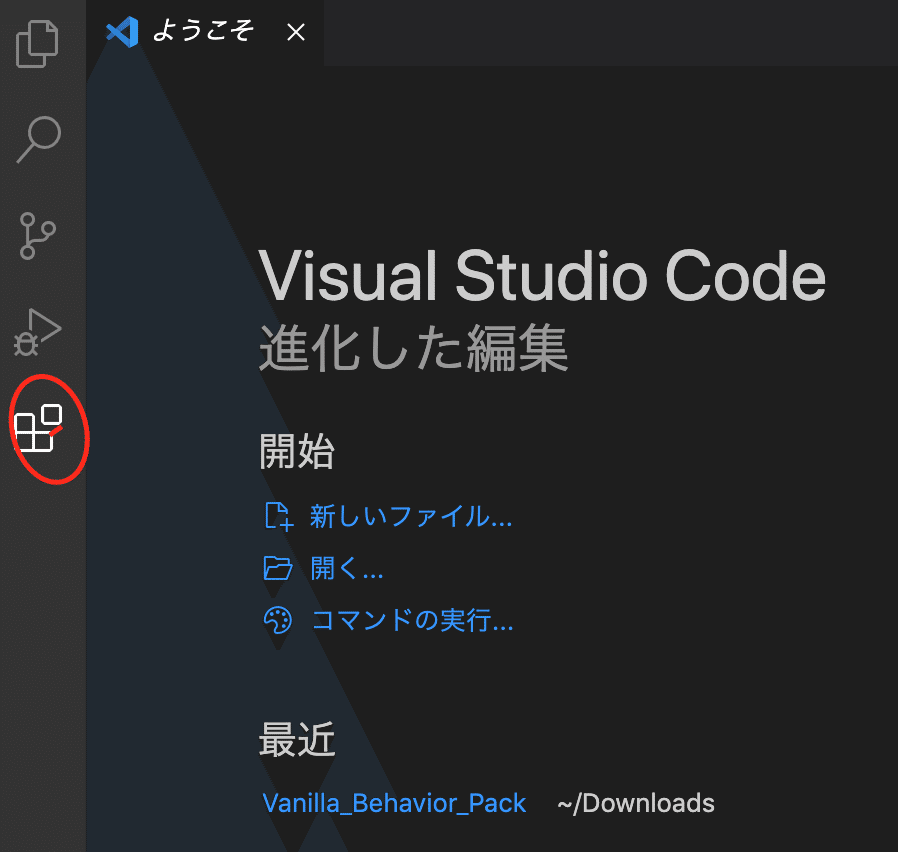The width and height of the screenshot is (898, 852).
Task: Open the Source Control view
Action: pos(38,236)
